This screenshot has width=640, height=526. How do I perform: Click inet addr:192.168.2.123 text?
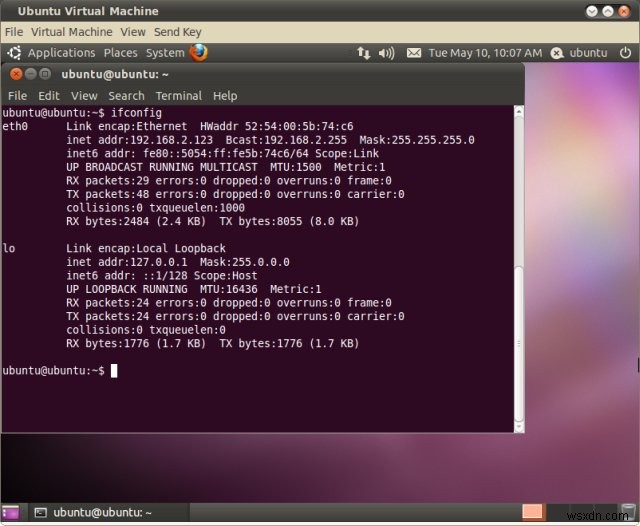tap(139, 140)
